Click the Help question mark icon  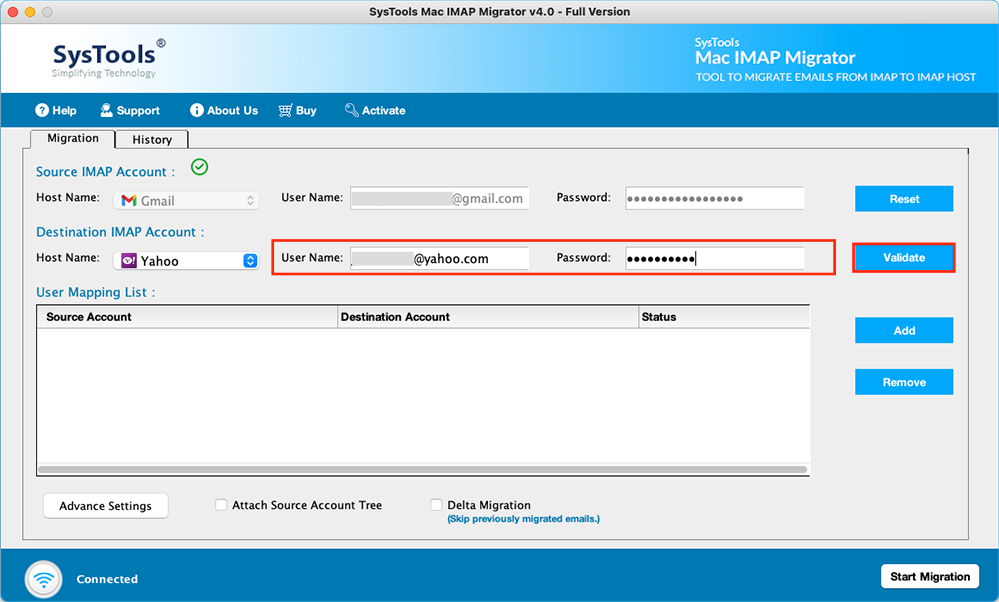pyautogui.click(x=42, y=110)
